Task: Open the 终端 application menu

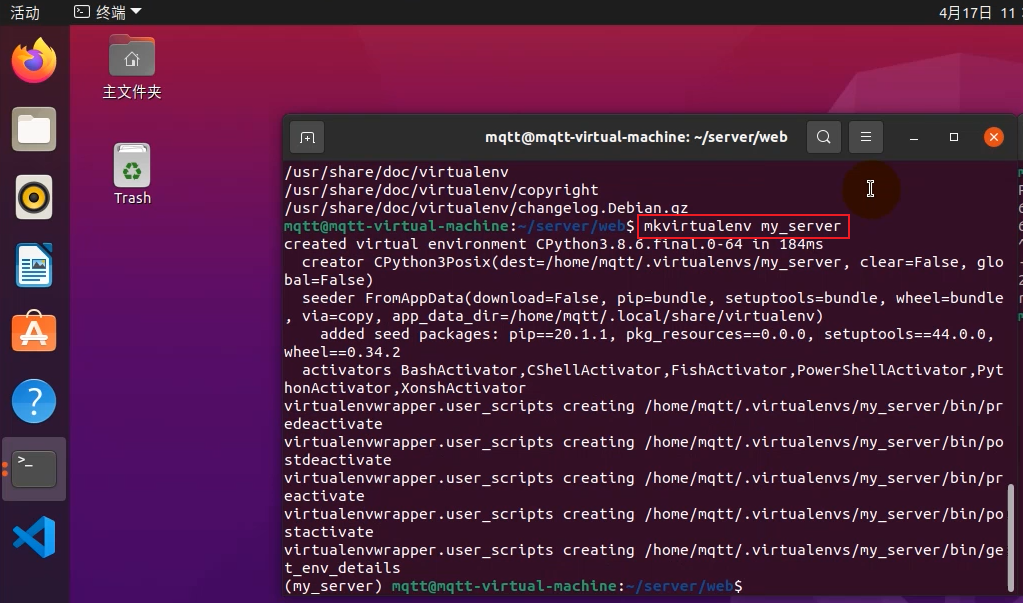Action: tap(108, 12)
